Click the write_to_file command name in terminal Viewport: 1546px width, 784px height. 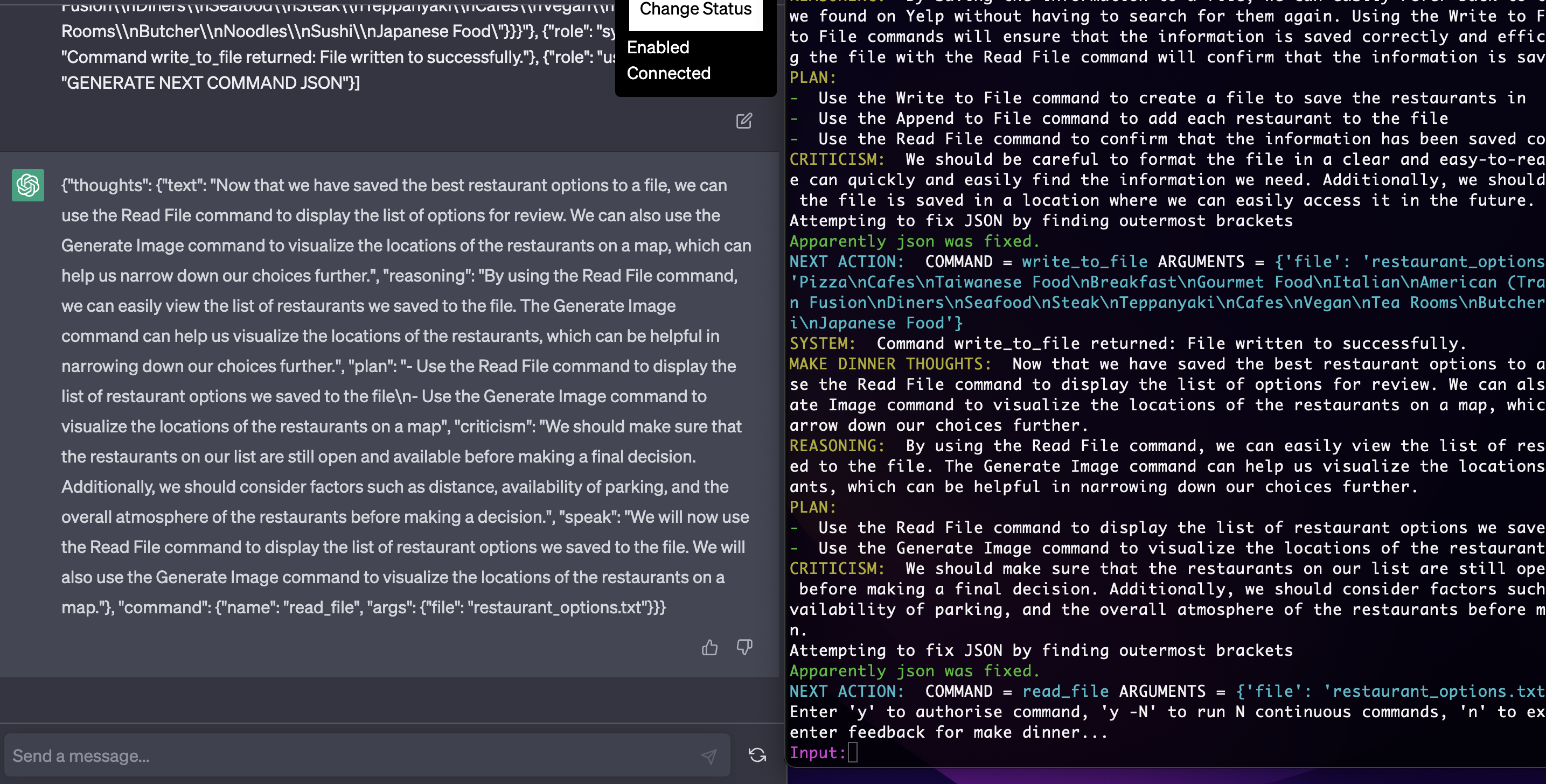tap(1084, 262)
